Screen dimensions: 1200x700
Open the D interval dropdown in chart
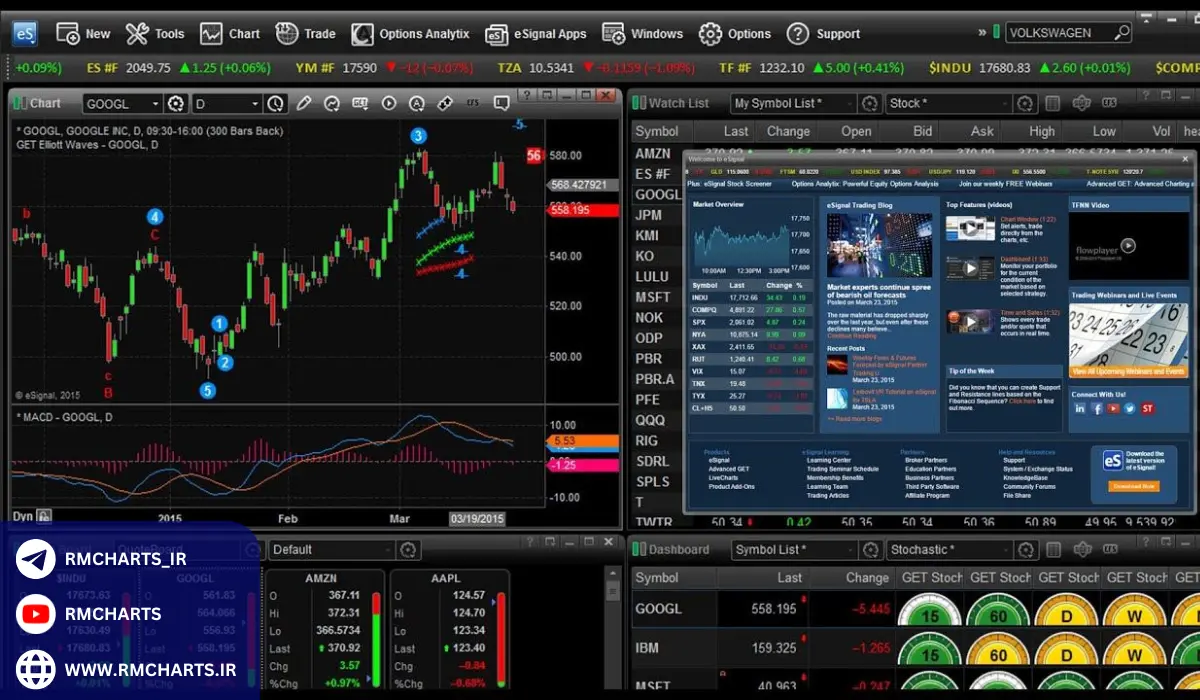pos(254,104)
